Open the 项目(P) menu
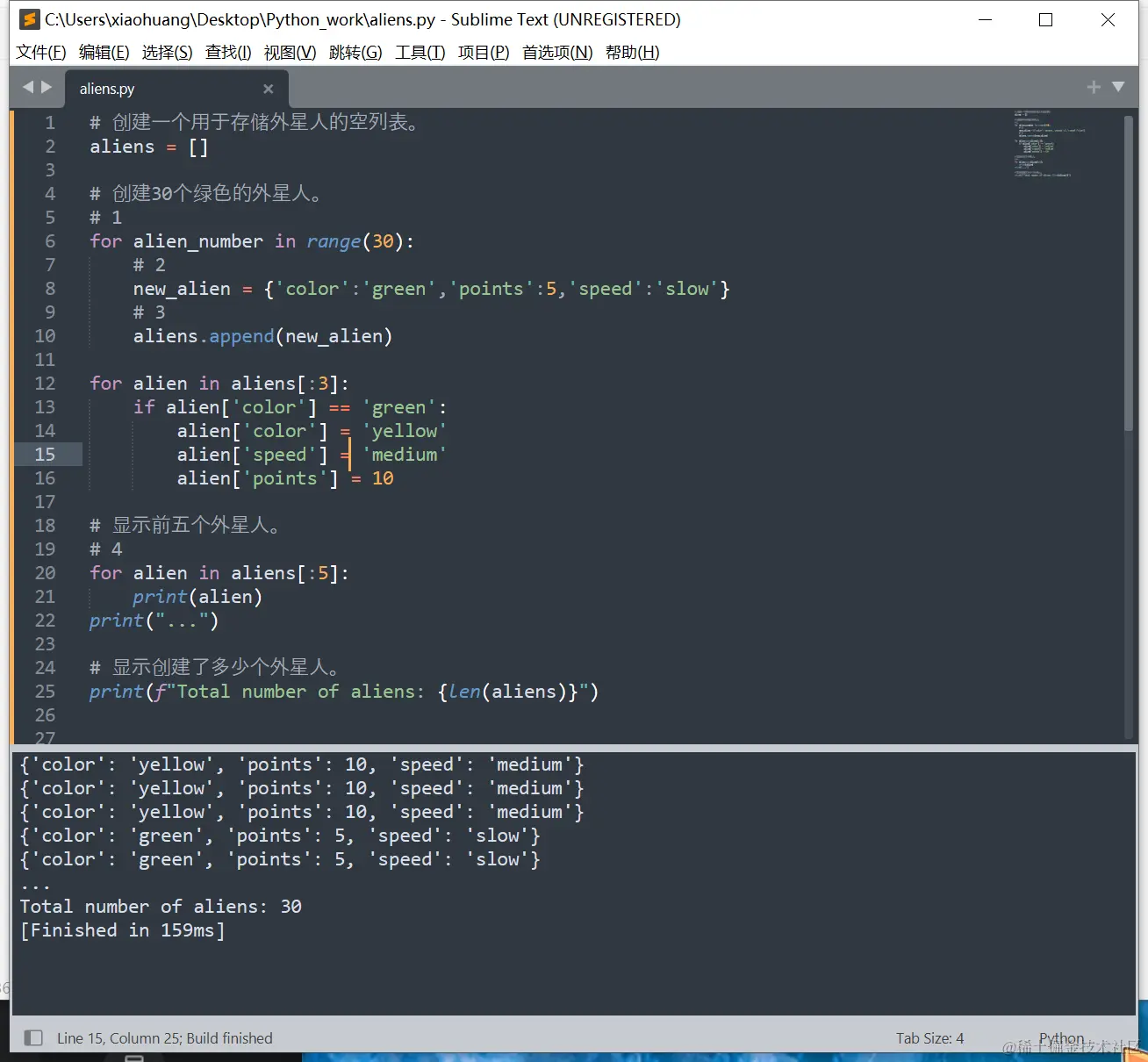This screenshot has width=1148, height=1062. point(484,52)
